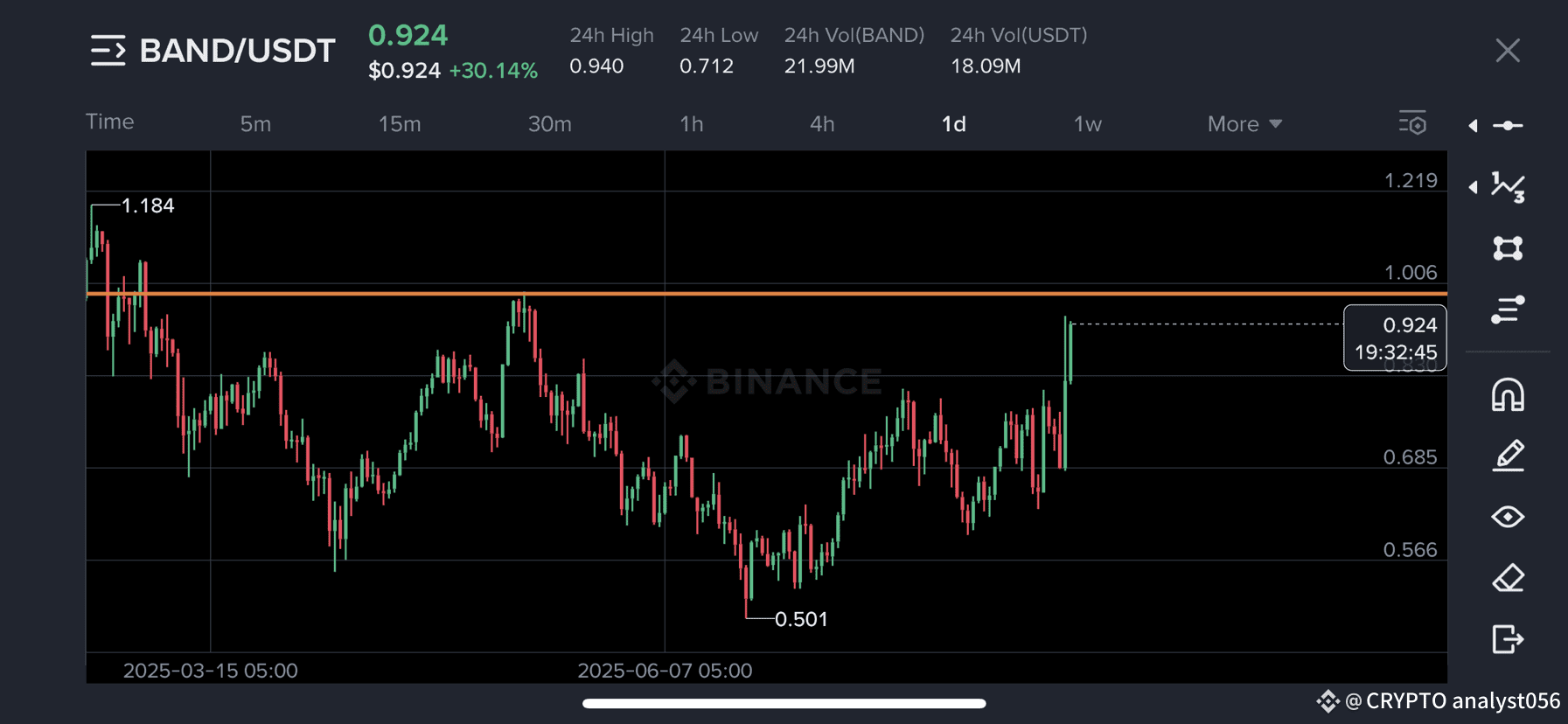Click the +30.14% price change
Viewport: 1568px width, 724px height.
pos(493,71)
